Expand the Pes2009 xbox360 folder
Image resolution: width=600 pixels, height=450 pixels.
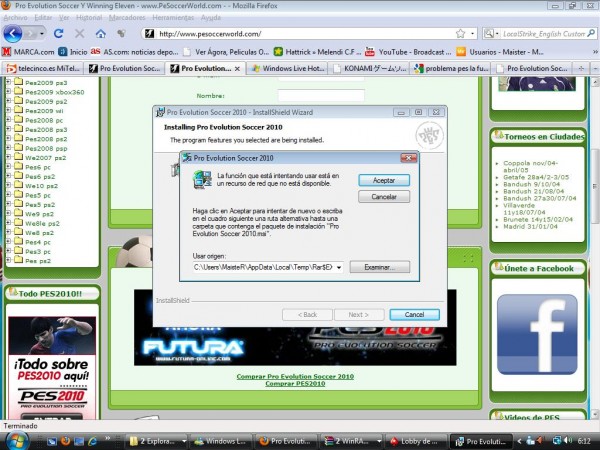click(x=8, y=91)
